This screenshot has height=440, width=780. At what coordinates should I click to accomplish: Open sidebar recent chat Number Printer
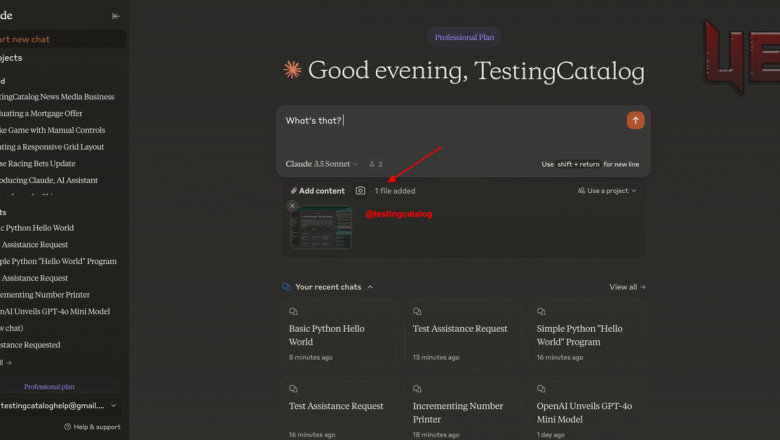(45, 294)
